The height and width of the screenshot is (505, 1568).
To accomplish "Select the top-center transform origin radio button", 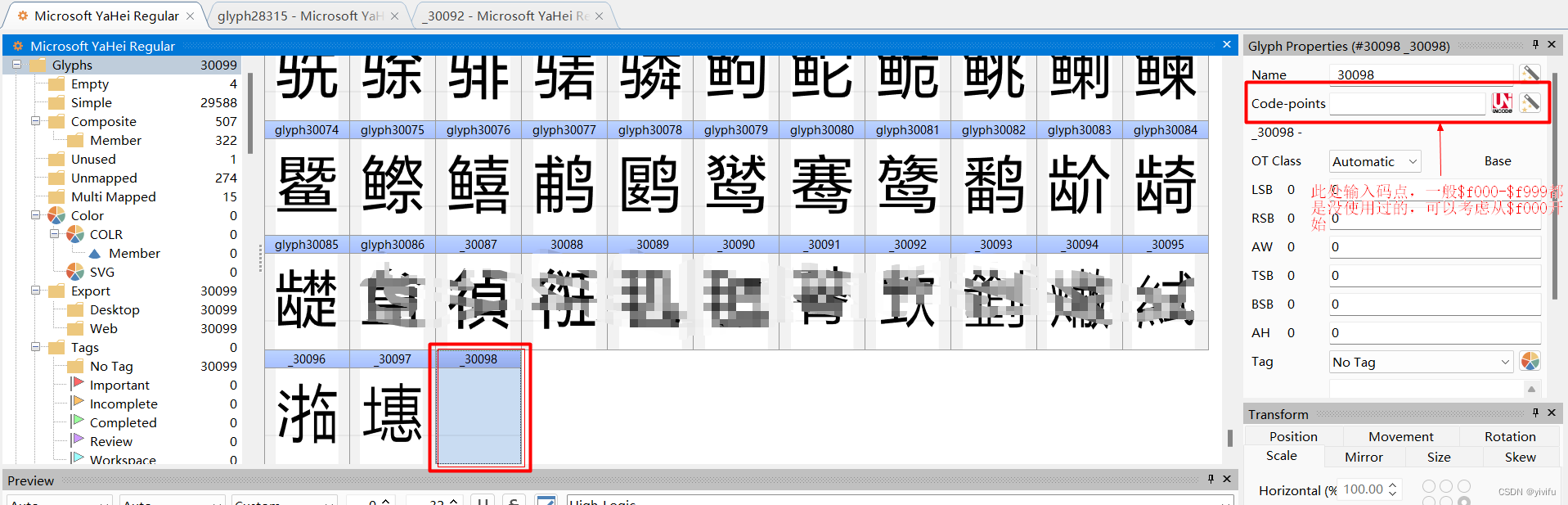I will point(1447,486).
